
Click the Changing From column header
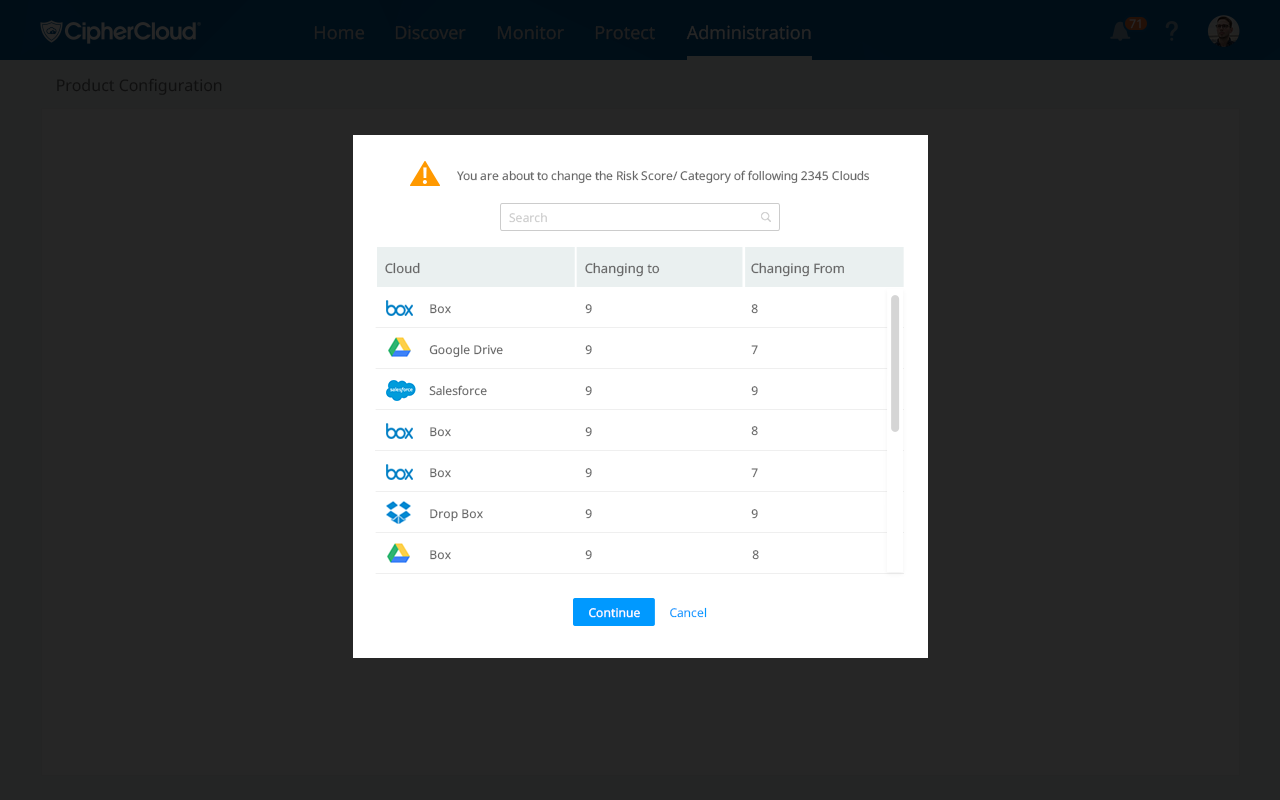point(824,267)
